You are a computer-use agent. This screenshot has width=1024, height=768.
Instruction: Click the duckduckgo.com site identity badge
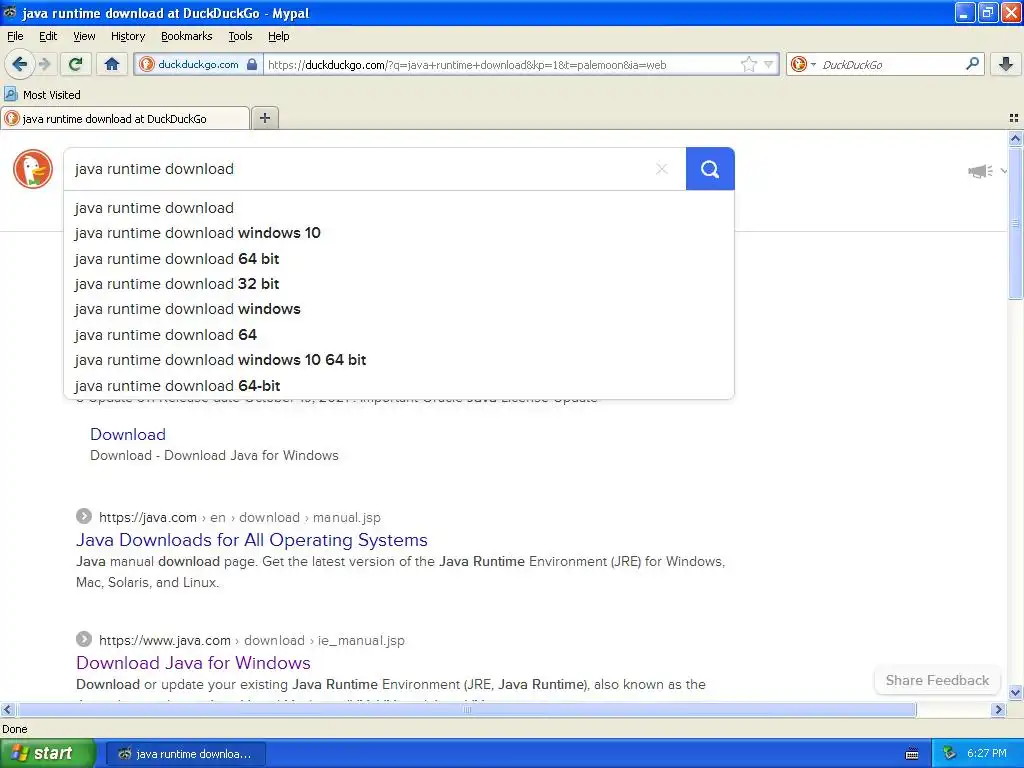point(199,64)
